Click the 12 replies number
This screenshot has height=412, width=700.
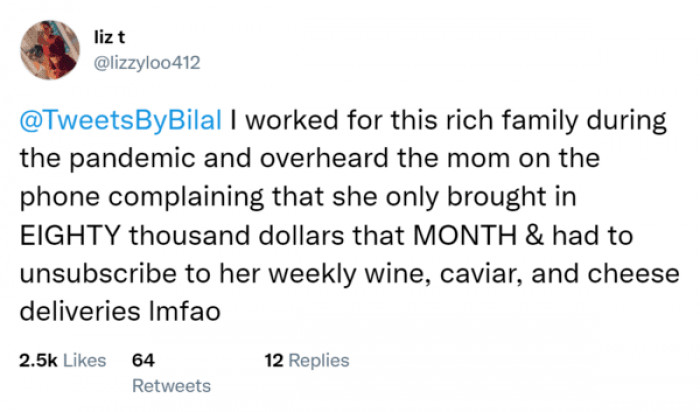click(273, 360)
